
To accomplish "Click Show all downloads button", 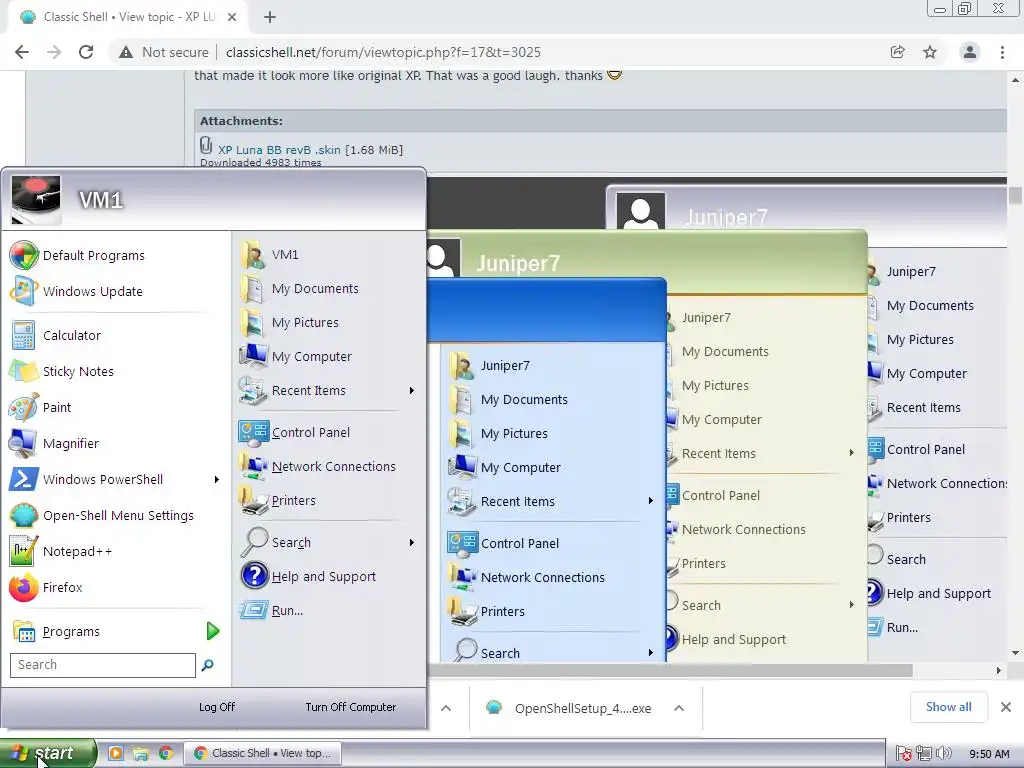I will (948, 707).
